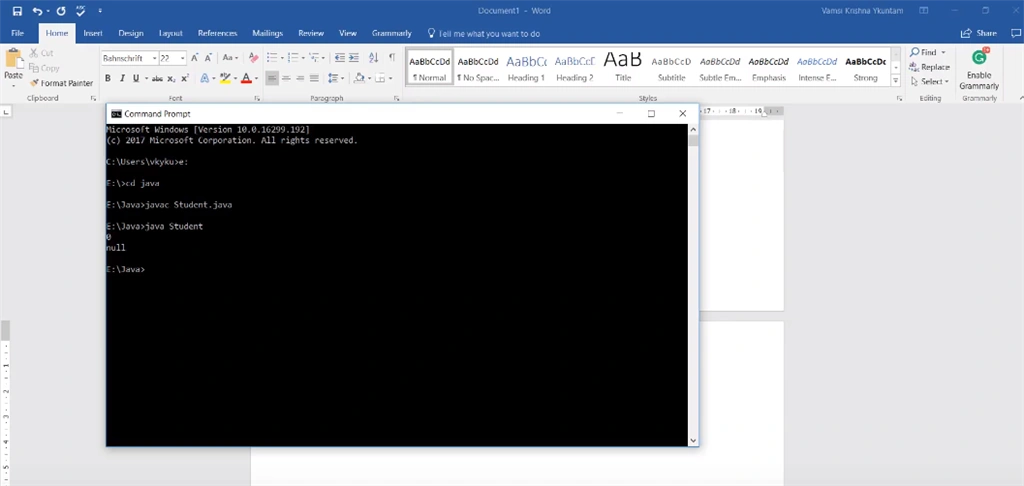
Task: Toggle Italic formatting
Action: (121, 78)
